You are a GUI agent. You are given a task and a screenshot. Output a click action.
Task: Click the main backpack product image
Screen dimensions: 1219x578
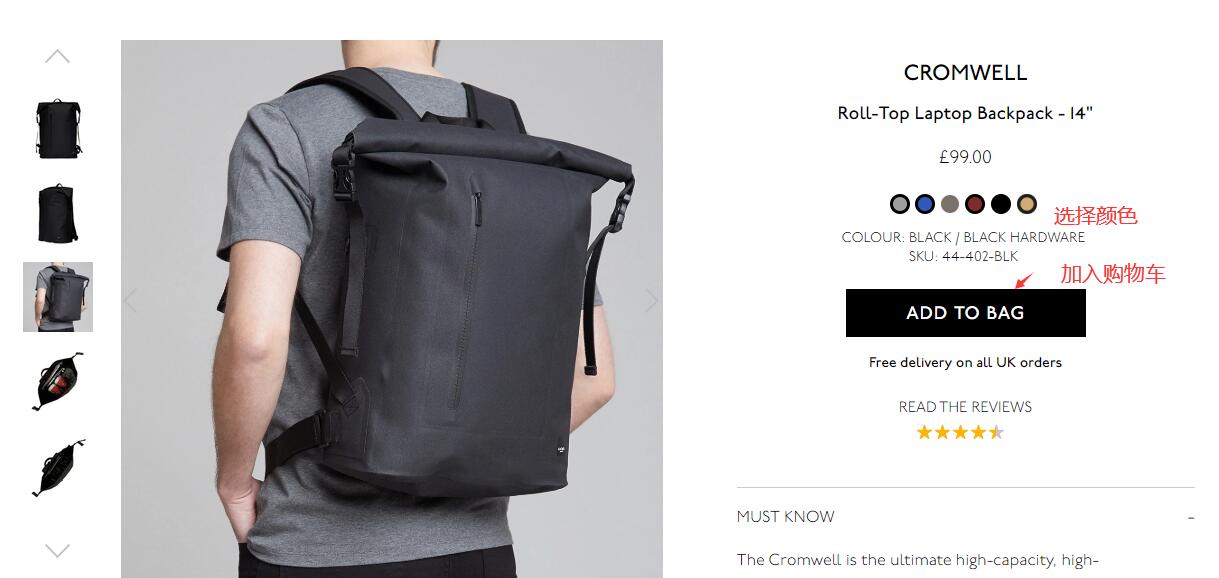tap(392, 309)
